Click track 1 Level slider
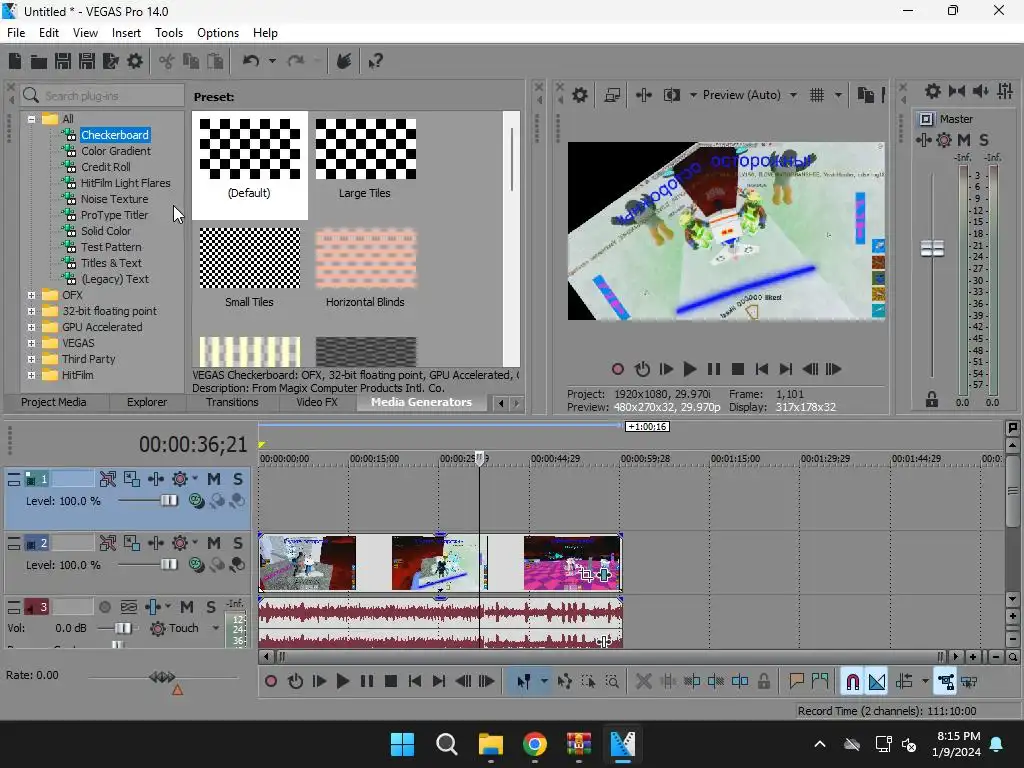This screenshot has height=768, width=1024. click(168, 501)
